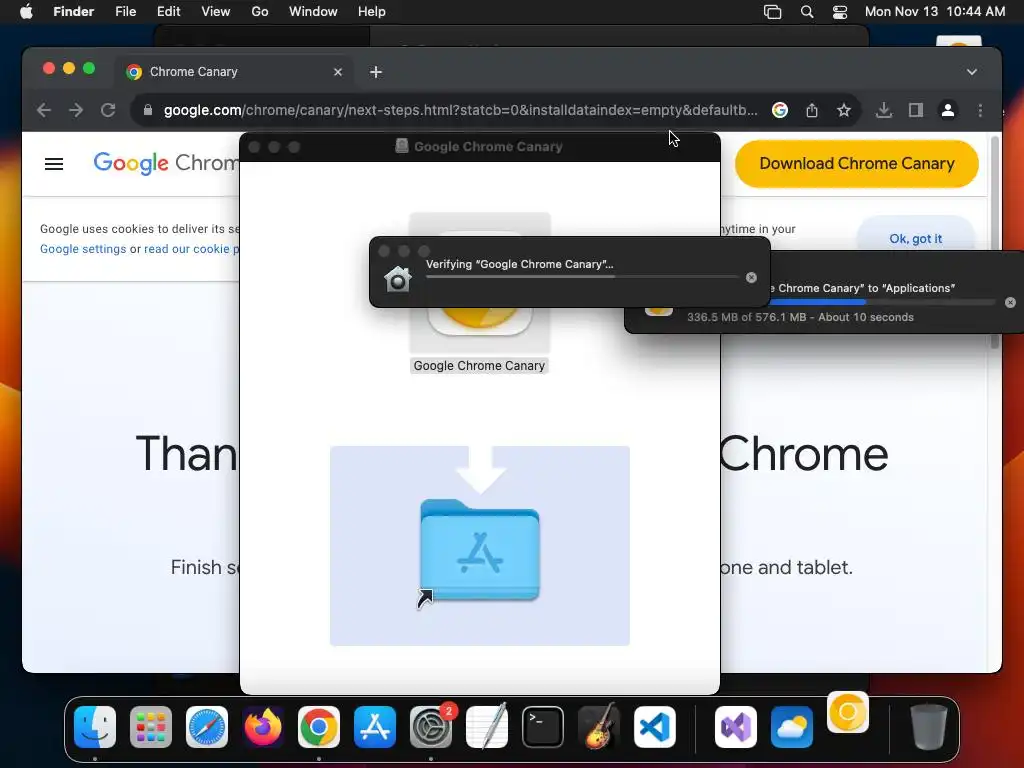Open Firefox from the Dock
The width and height of the screenshot is (1024, 768).
(263, 727)
